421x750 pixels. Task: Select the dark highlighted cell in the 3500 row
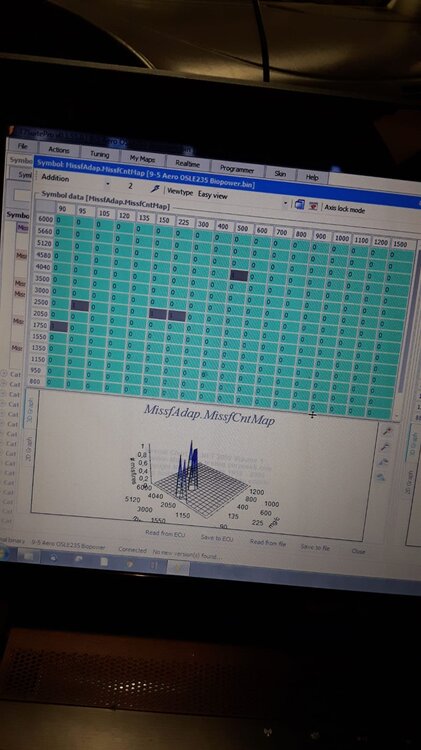point(239,275)
